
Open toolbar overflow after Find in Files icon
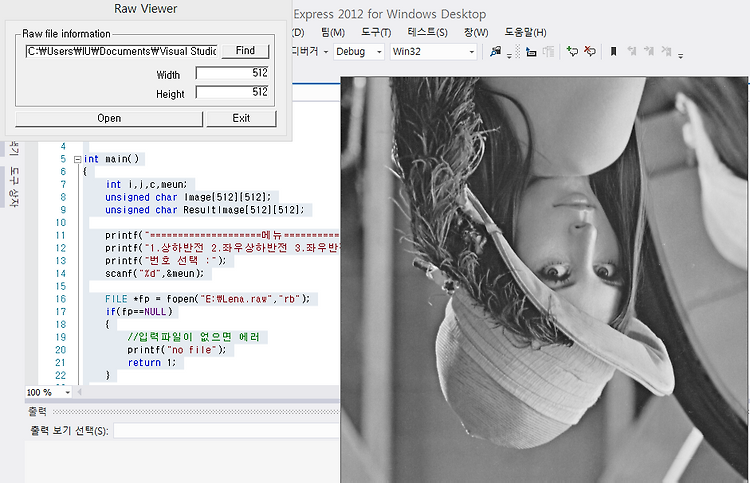point(509,55)
